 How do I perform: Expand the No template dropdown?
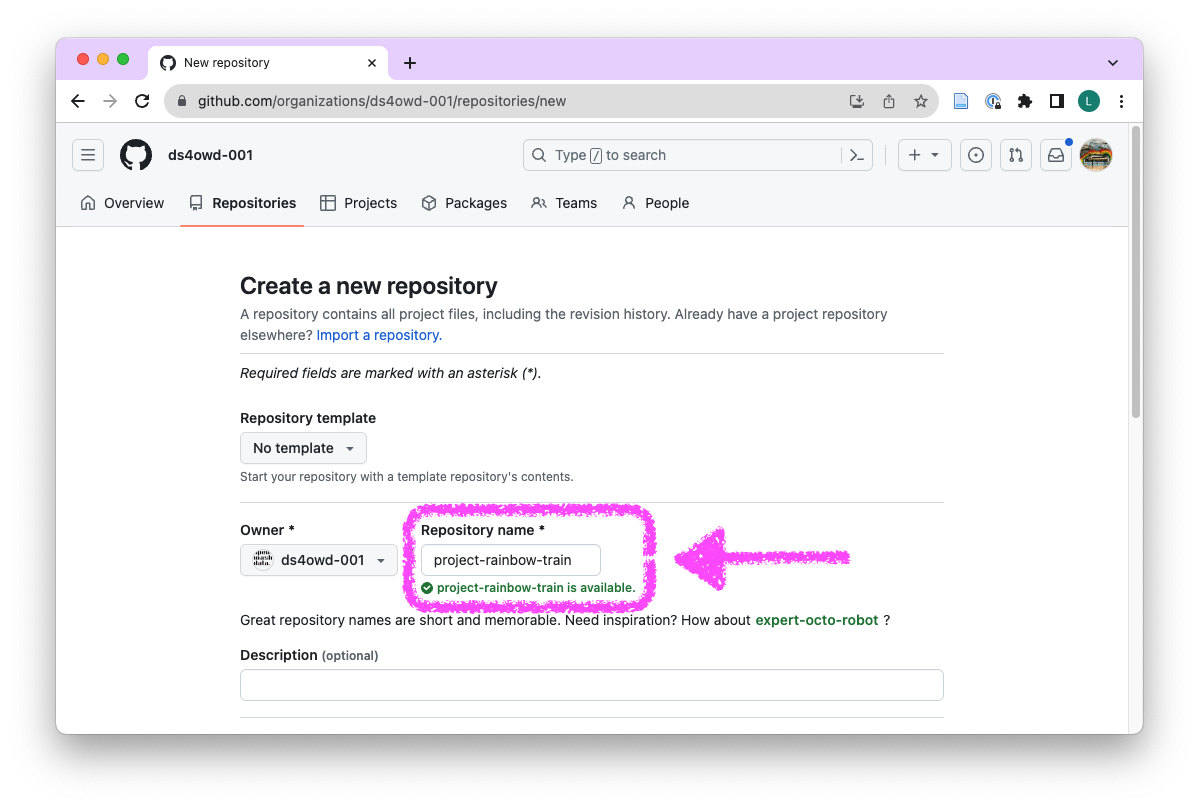pyautogui.click(x=303, y=448)
